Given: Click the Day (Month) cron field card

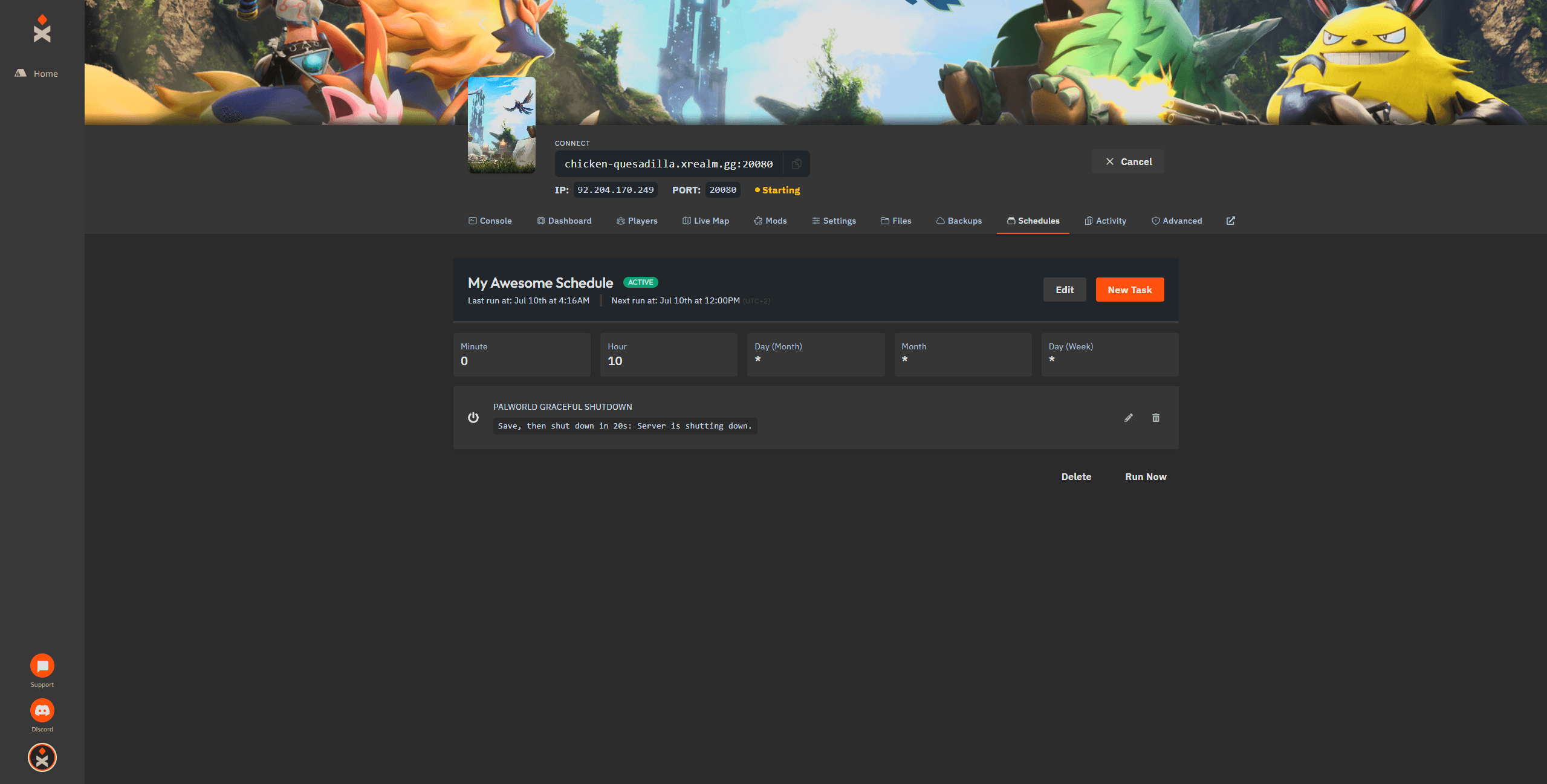Looking at the screenshot, I should pyautogui.click(x=816, y=355).
